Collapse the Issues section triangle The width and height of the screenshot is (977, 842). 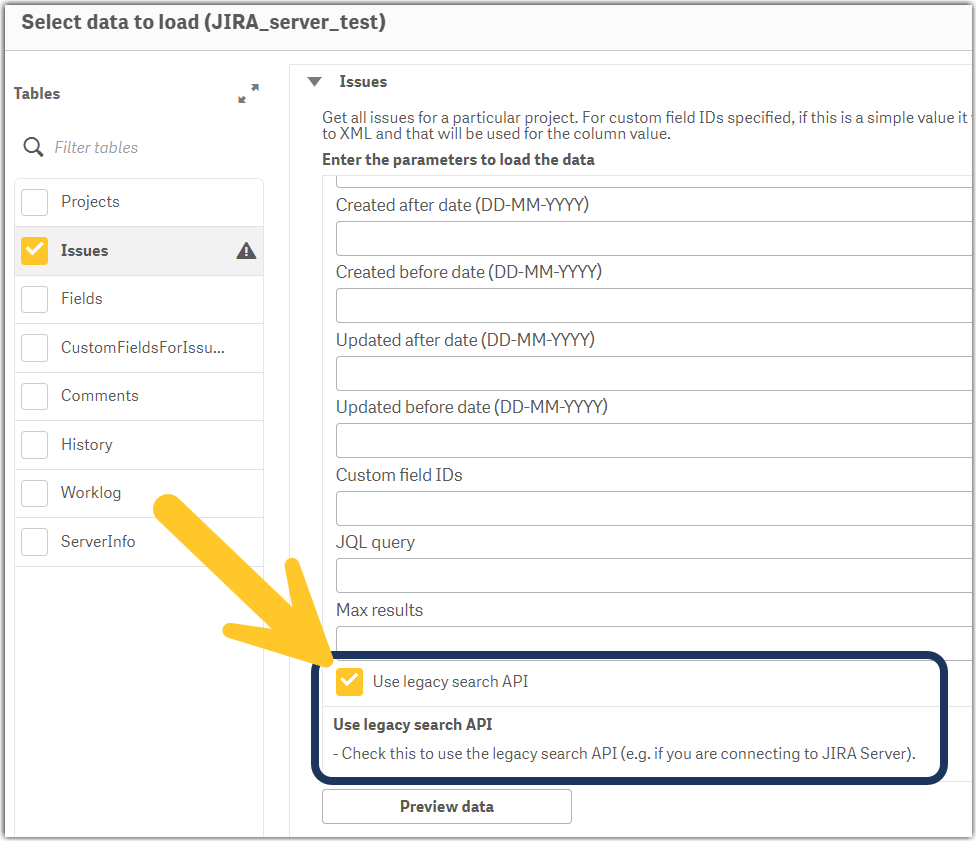(x=315, y=82)
